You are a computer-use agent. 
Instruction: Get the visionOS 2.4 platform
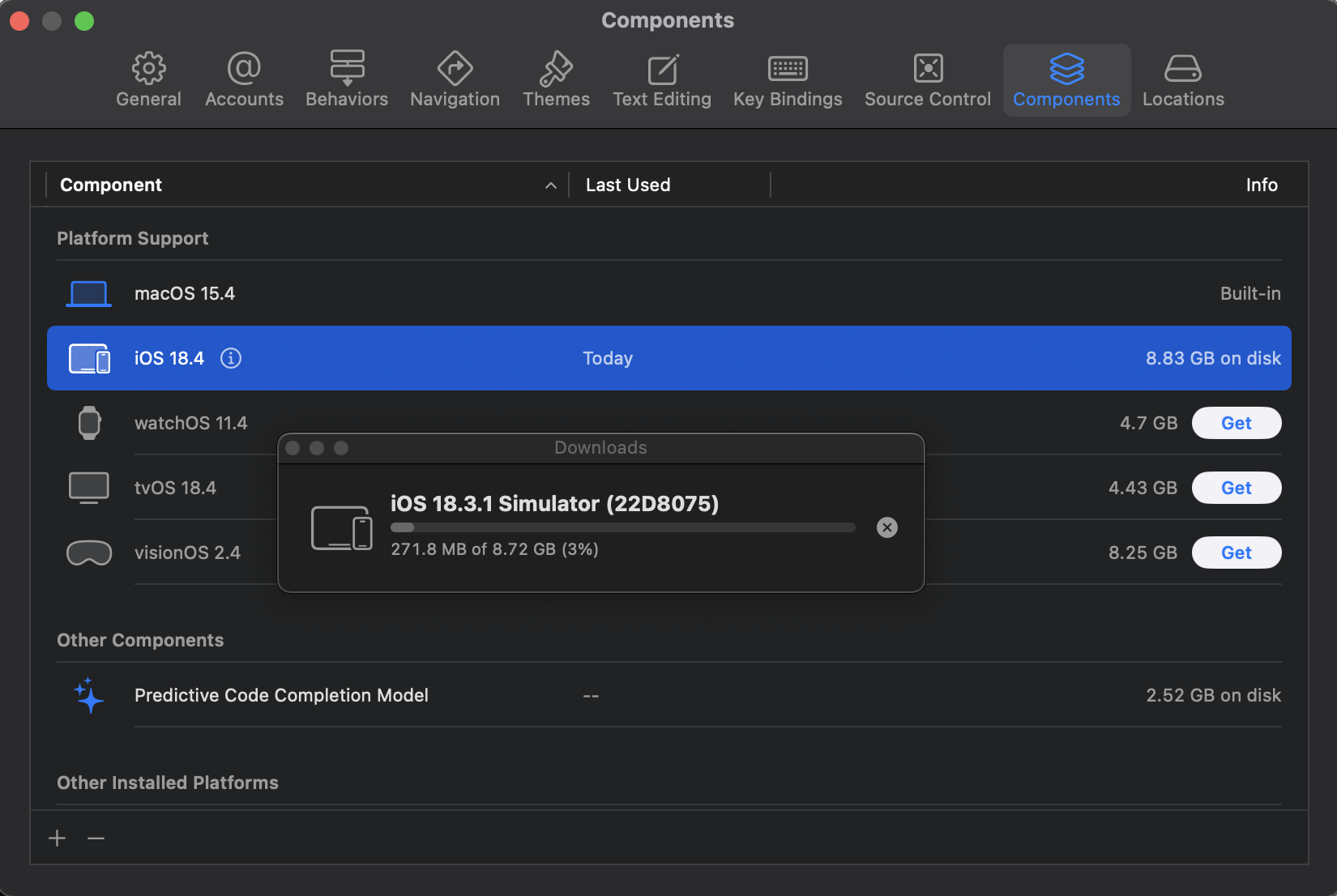(1237, 553)
